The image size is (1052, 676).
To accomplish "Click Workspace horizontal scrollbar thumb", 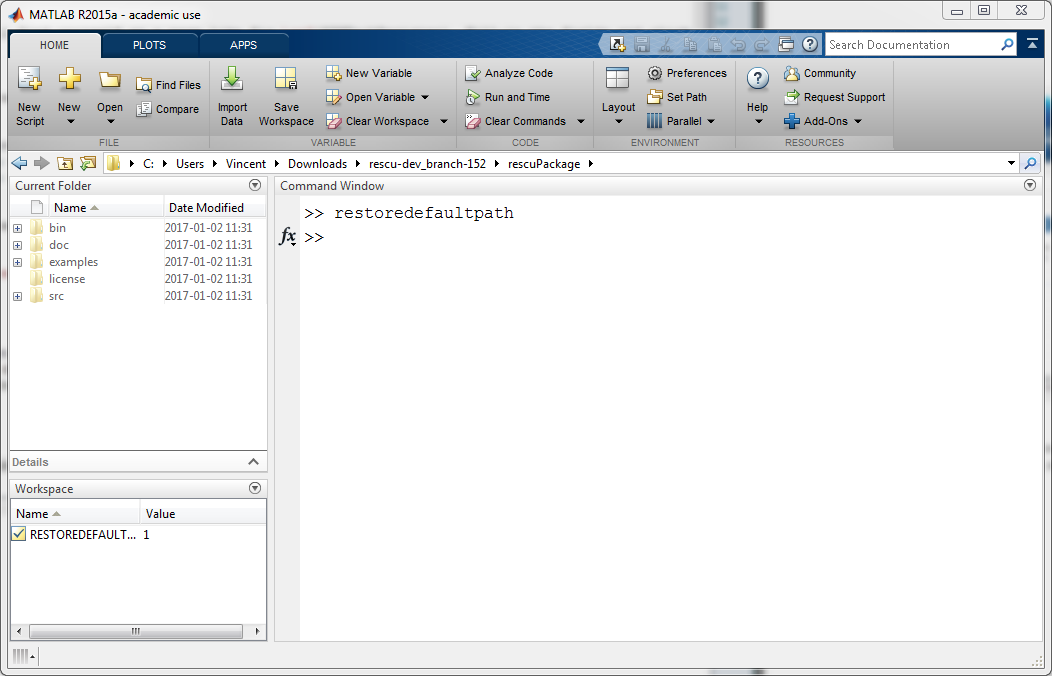I will [x=136, y=631].
